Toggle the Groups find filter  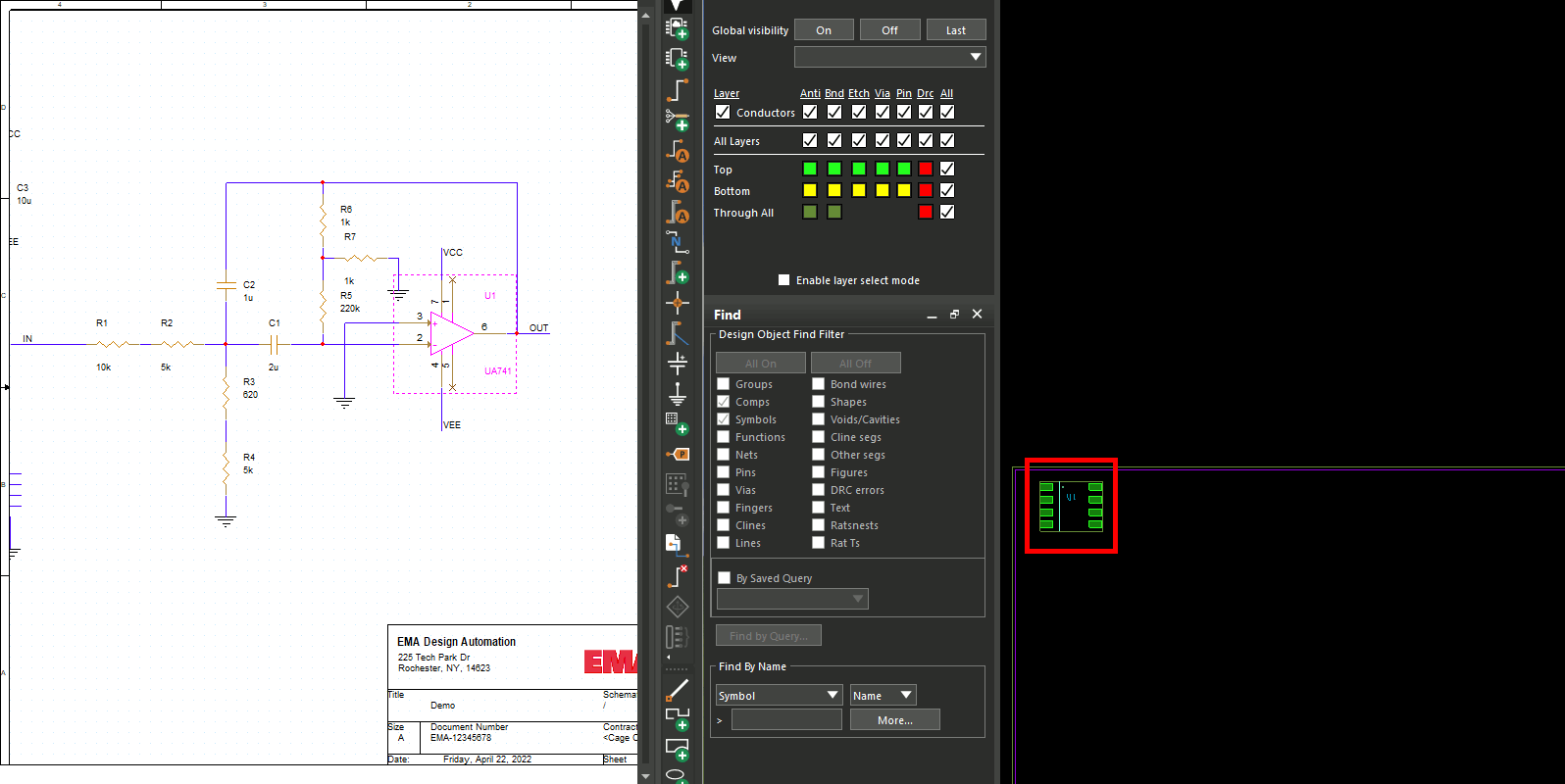(x=723, y=384)
